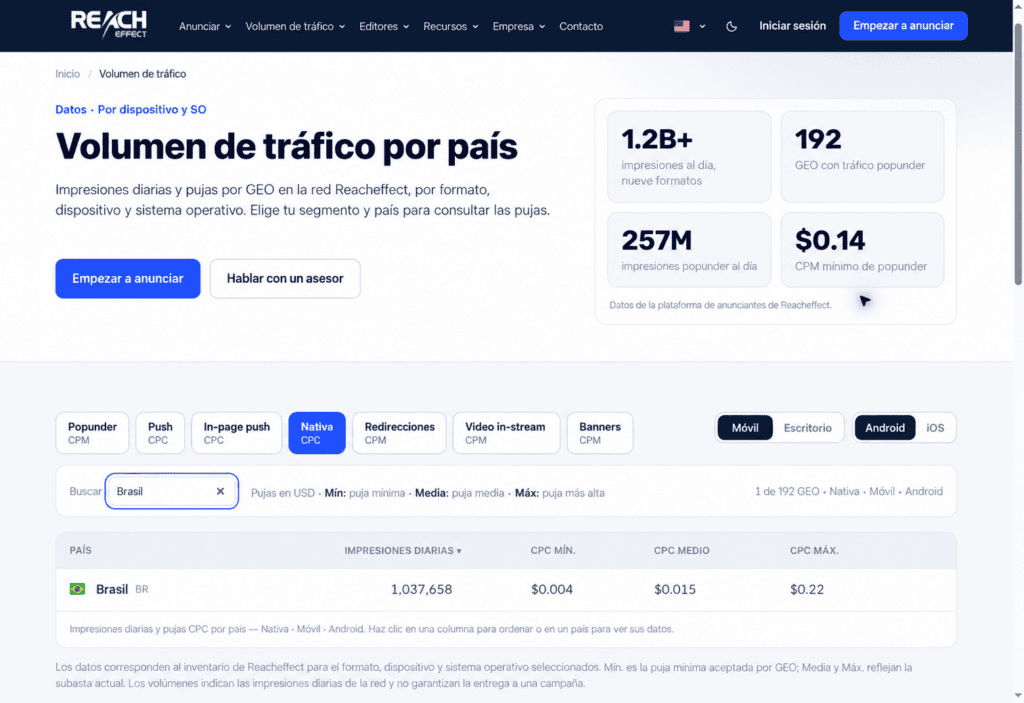This screenshot has height=703, width=1024.
Task: Open the language selector chevron
Action: pos(703,27)
